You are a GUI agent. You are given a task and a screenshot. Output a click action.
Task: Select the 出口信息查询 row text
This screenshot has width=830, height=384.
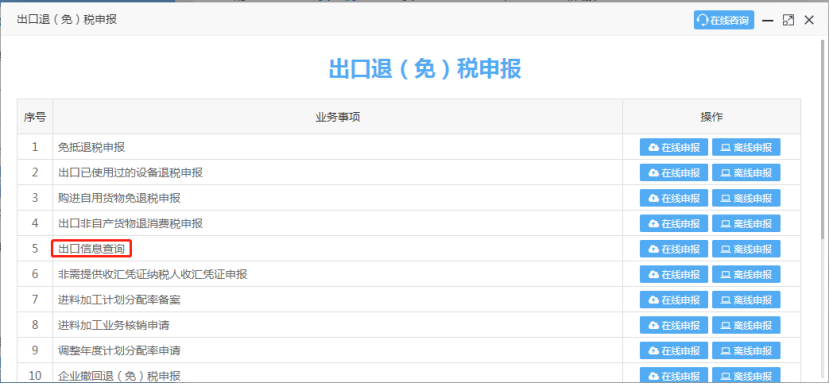click(91, 249)
